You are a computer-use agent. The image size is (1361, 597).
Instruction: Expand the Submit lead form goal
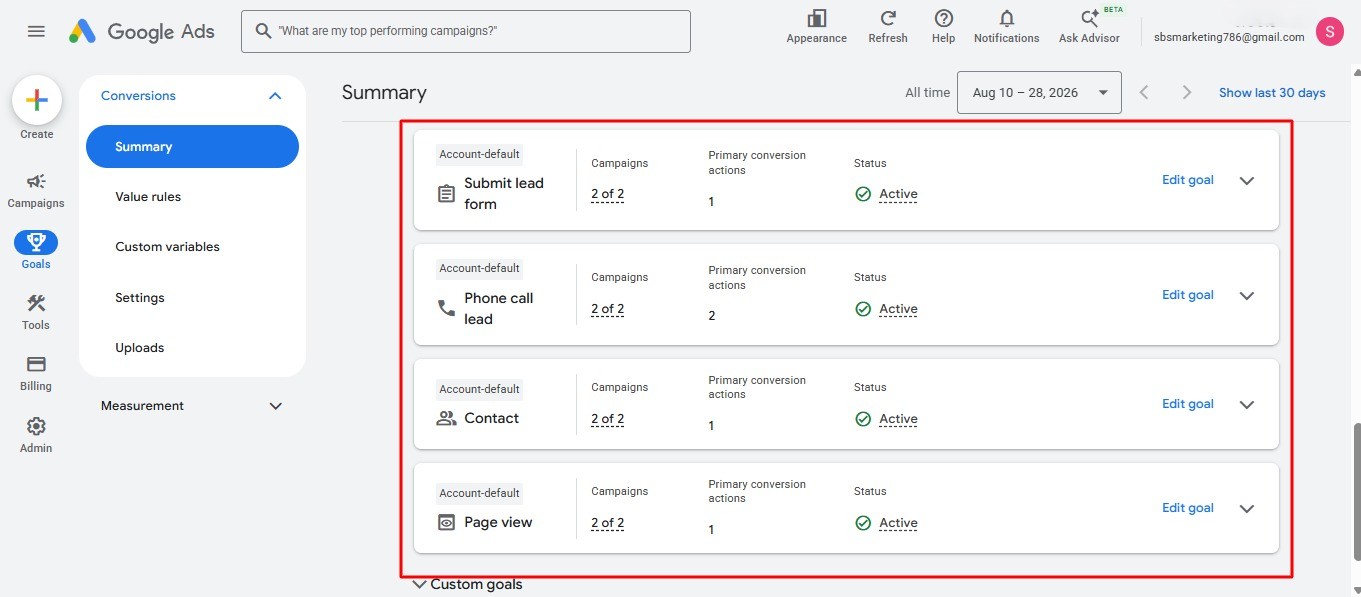pos(1246,181)
